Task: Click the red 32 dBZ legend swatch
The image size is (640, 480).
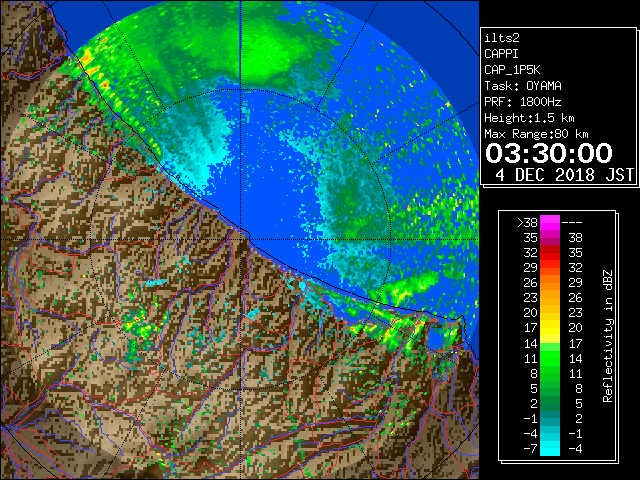Action: [x=550, y=253]
